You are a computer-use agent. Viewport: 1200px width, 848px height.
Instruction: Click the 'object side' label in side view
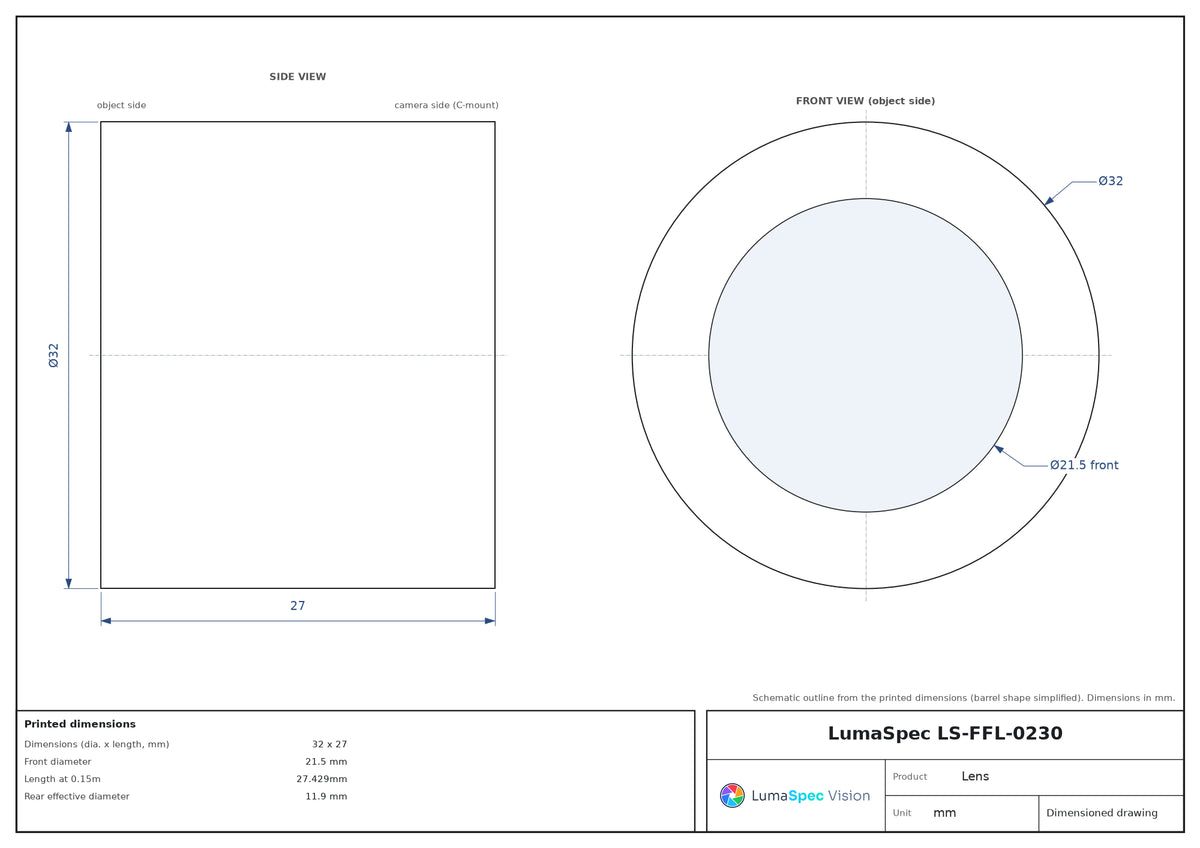(x=121, y=105)
